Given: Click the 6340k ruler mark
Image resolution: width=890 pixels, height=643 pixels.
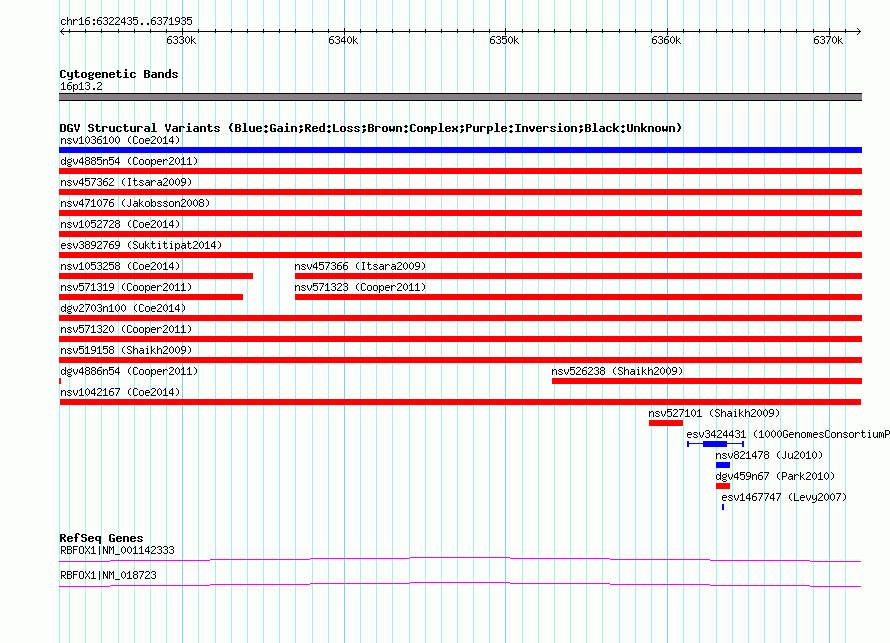Looking at the screenshot, I should [343, 40].
